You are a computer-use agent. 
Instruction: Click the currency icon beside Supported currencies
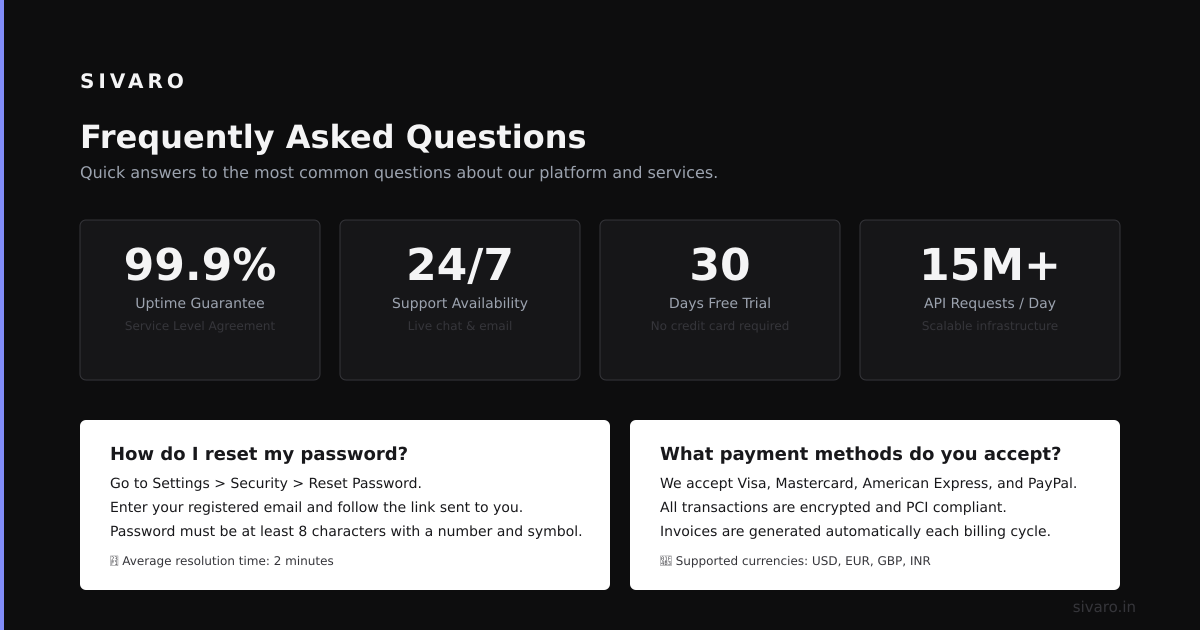[x=666, y=561]
